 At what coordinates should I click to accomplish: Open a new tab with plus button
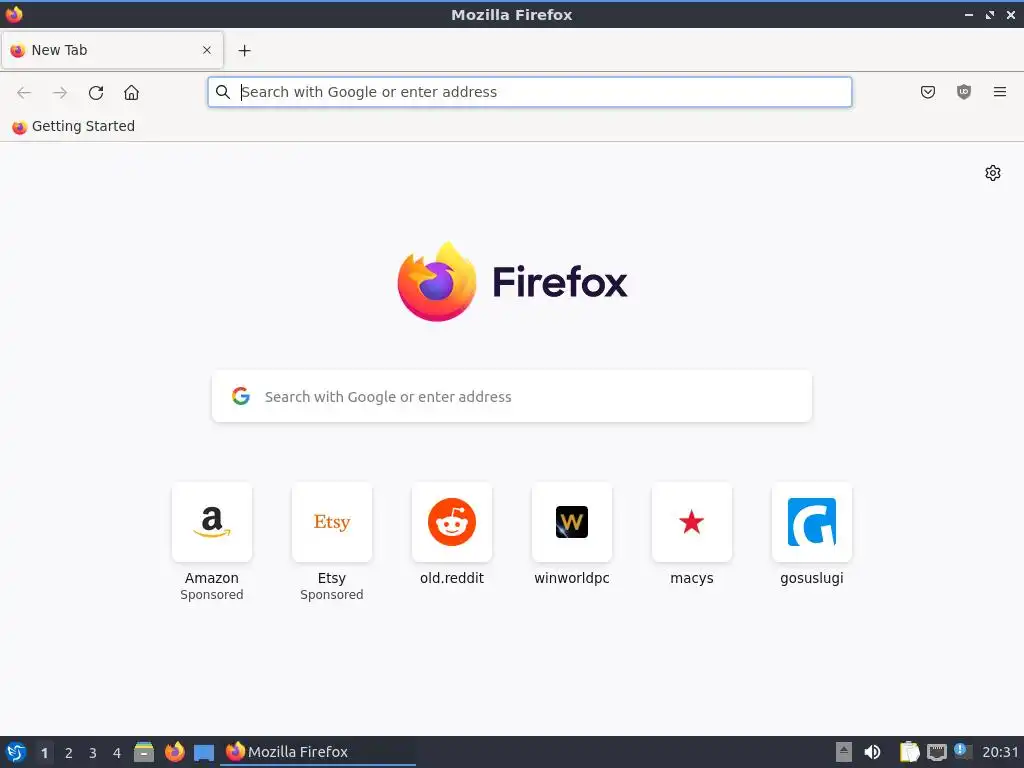244,50
